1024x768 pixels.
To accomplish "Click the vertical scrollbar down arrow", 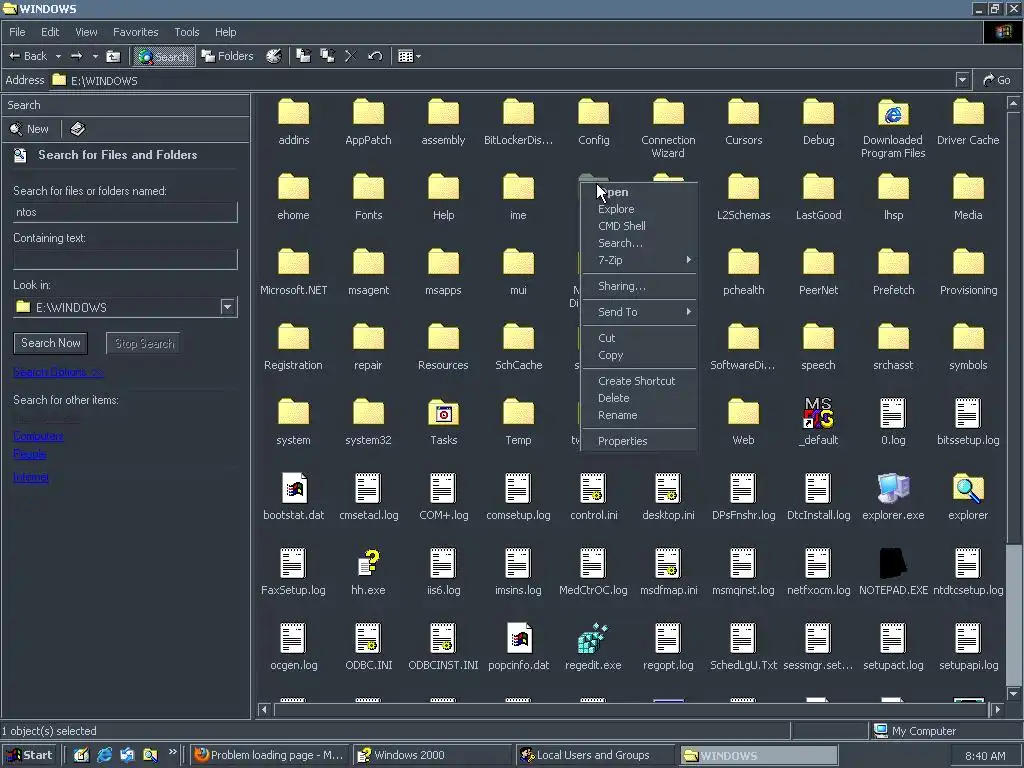I will [x=1013, y=694].
